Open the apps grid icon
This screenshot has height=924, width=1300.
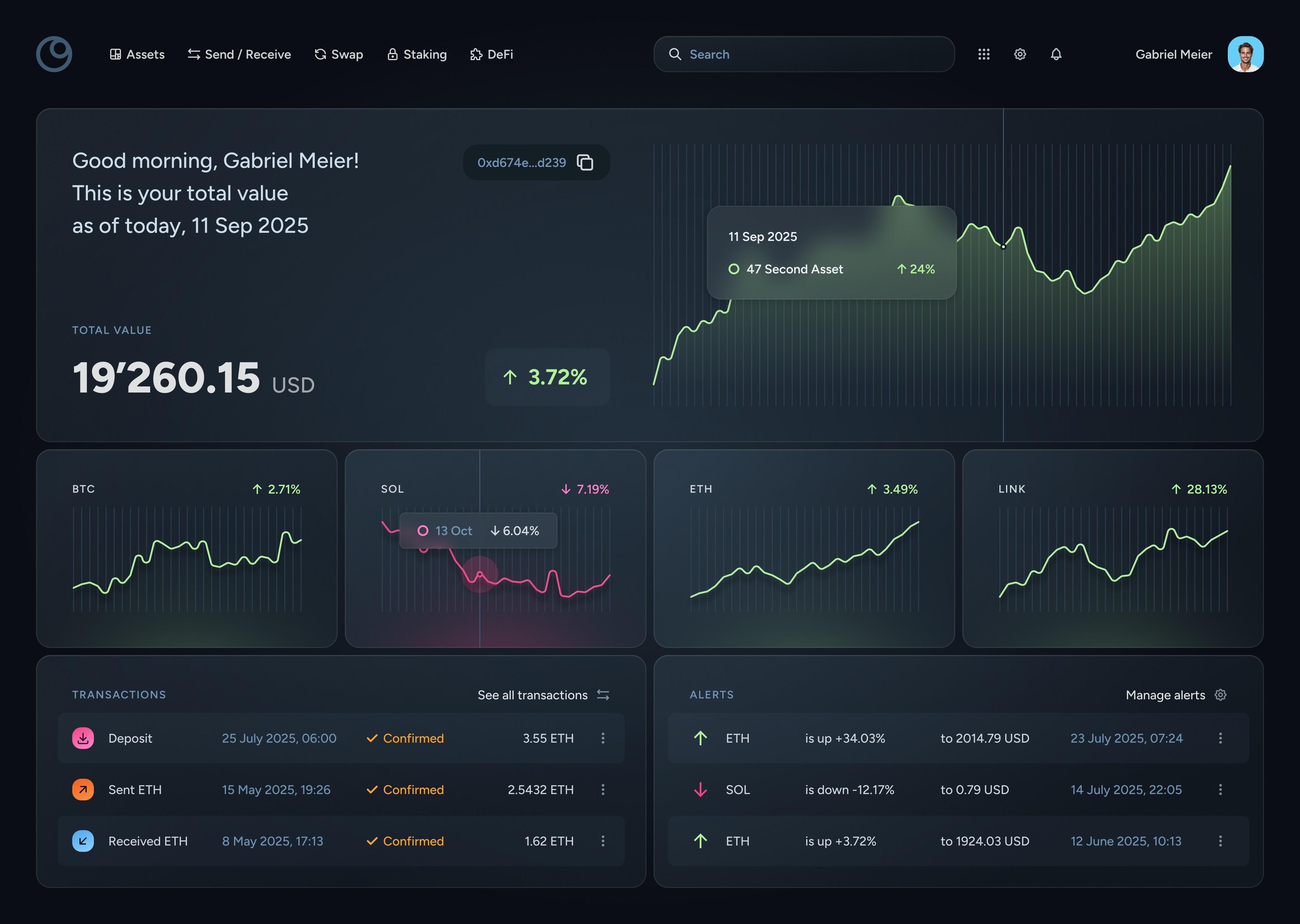click(x=983, y=54)
